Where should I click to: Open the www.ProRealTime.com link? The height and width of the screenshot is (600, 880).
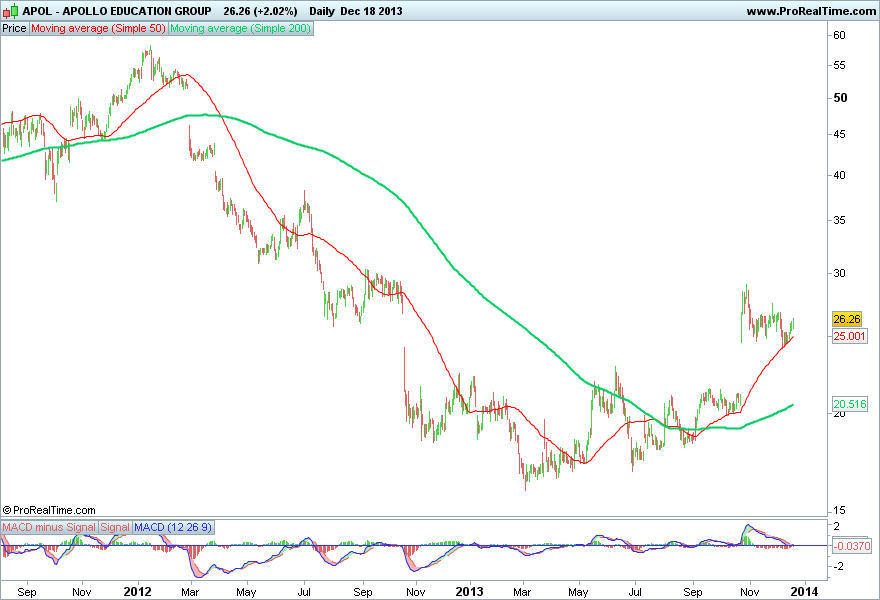pos(811,11)
